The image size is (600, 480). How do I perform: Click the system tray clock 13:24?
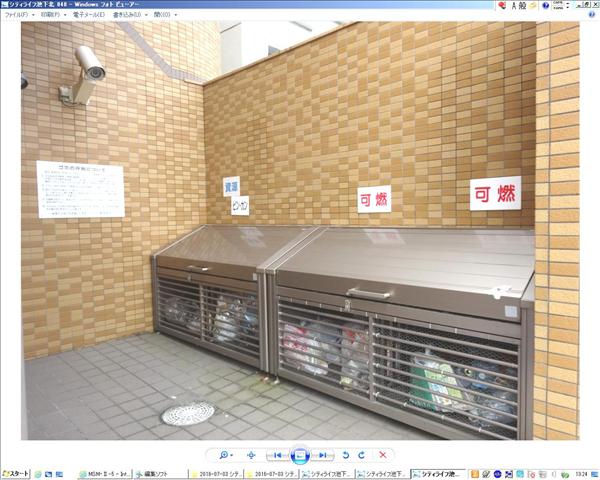point(581,474)
